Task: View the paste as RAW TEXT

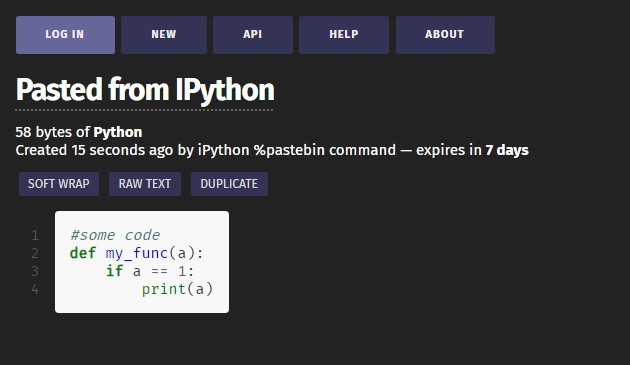Action: pos(145,184)
